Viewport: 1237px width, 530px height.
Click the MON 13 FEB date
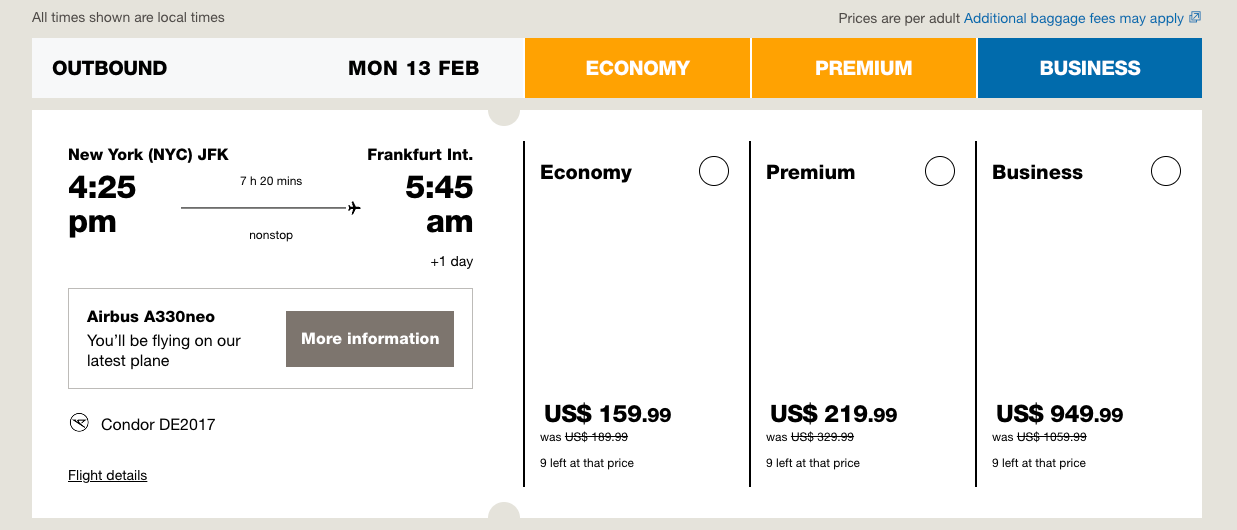[413, 68]
